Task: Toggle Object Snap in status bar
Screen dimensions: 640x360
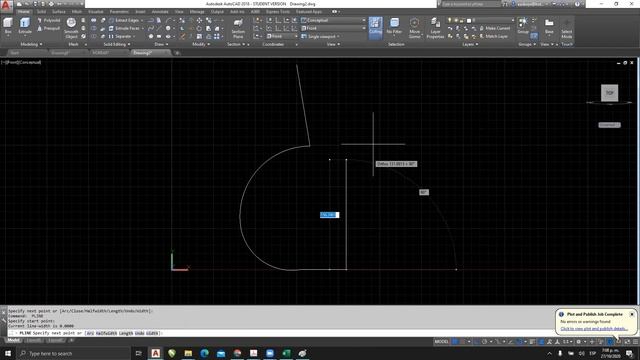Action: [x=519, y=342]
